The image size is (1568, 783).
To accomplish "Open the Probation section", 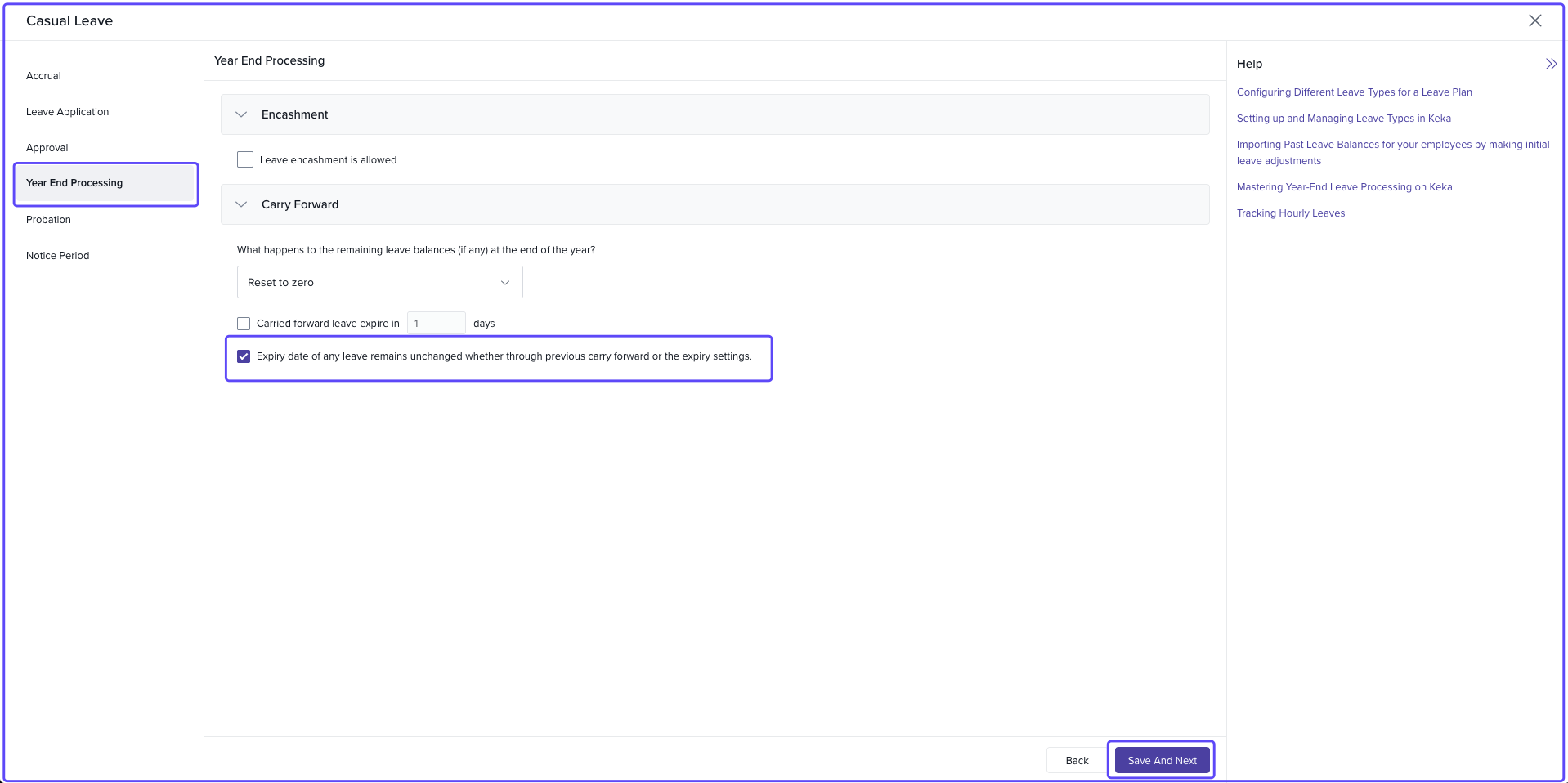I will pos(48,220).
